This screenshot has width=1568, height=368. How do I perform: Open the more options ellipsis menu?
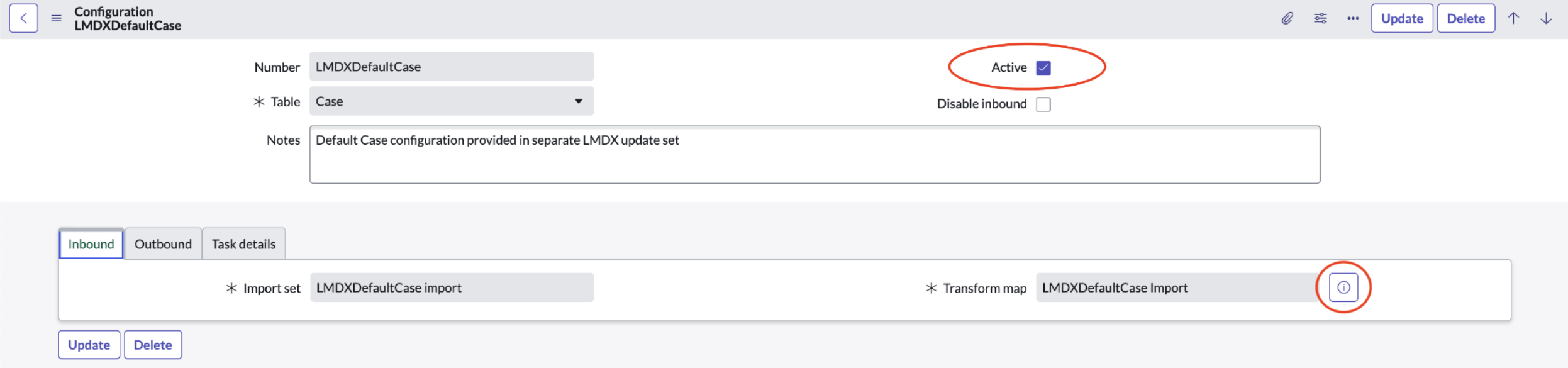1353,18
